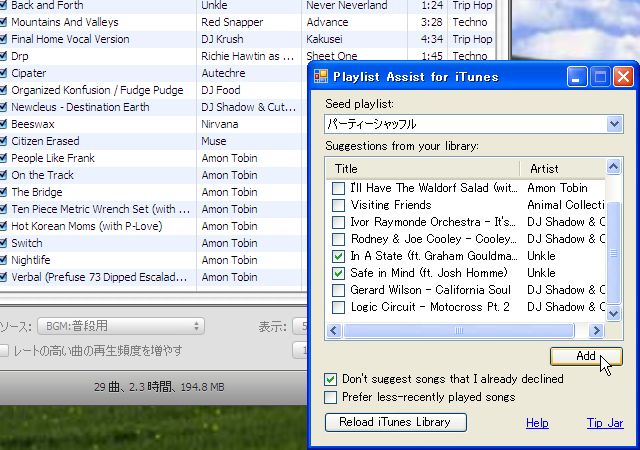Toggle iTunes checkbox for Mountains And Valleys

pyautogui.click(x=3, y=22)
